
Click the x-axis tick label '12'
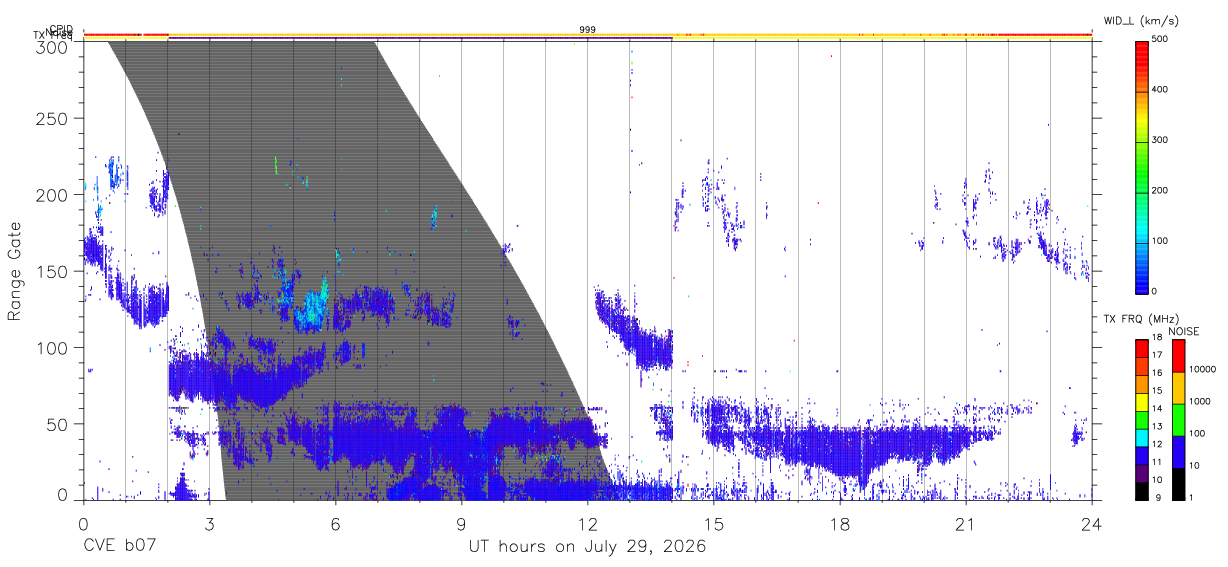(587, 523)
